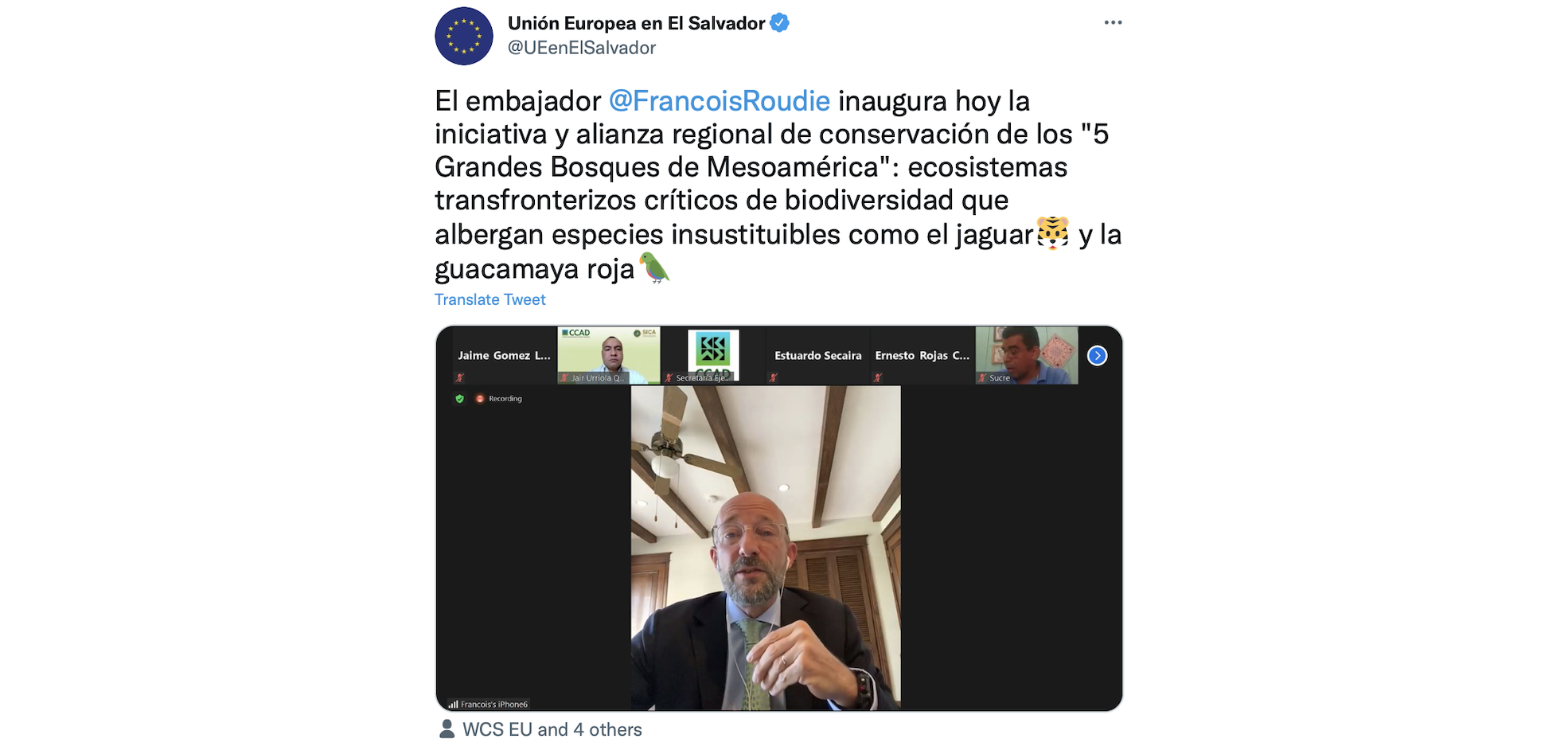
Task: Click the green shield encryption icon
Action: tap(459, 399)
